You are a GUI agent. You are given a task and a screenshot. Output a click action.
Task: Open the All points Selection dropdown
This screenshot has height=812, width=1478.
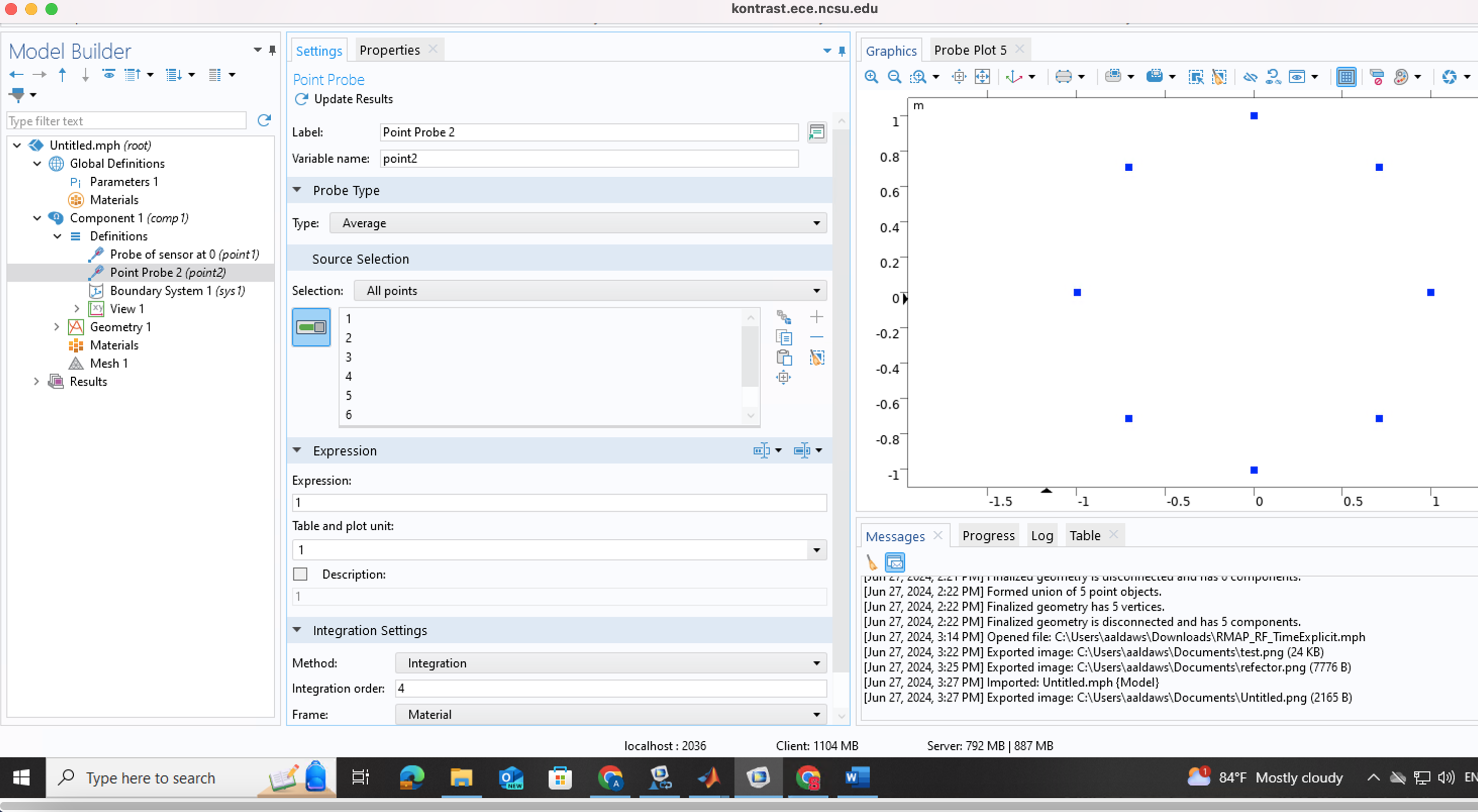(590, 291)
